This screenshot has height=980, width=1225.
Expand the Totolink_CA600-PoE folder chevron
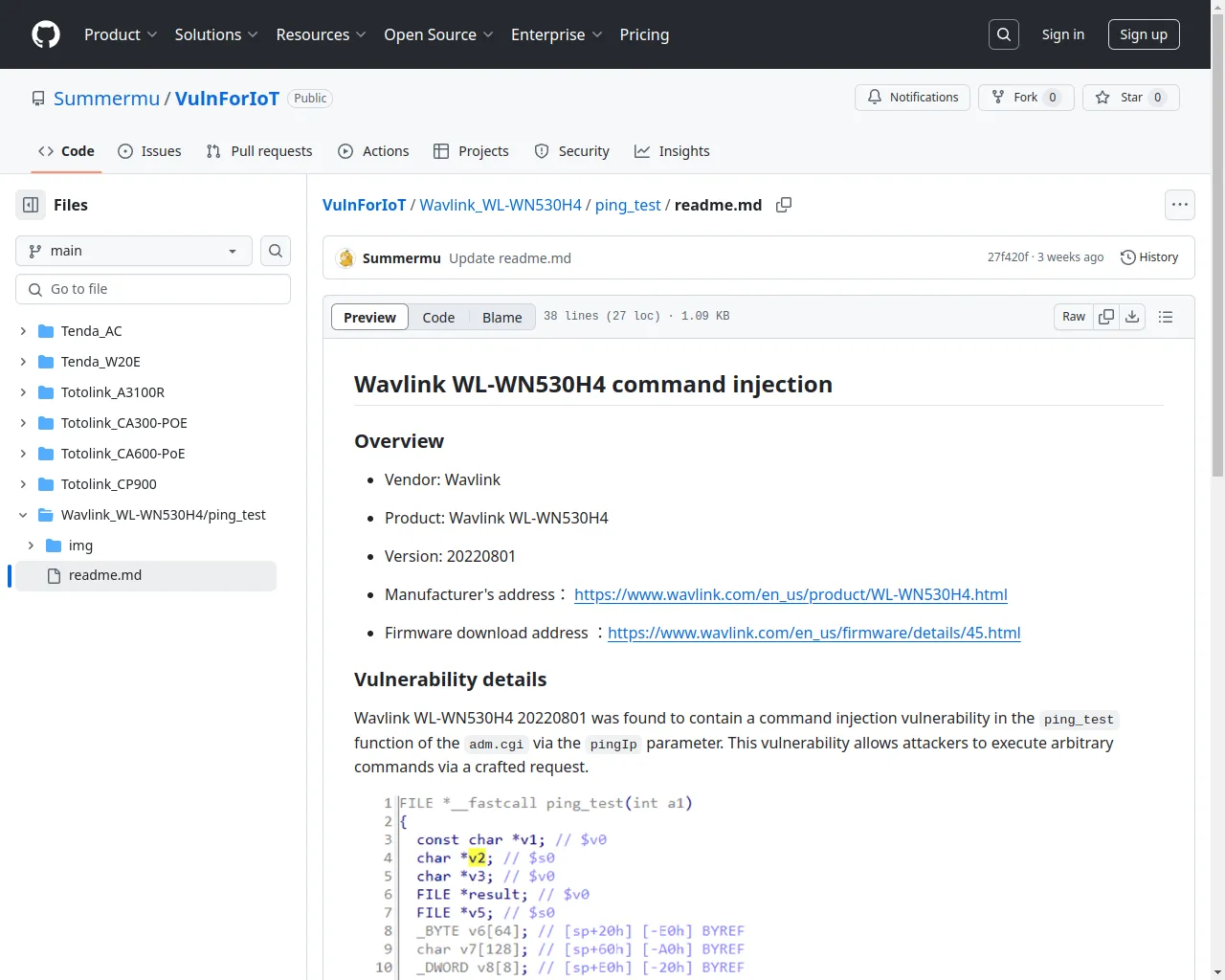(23, 454)
